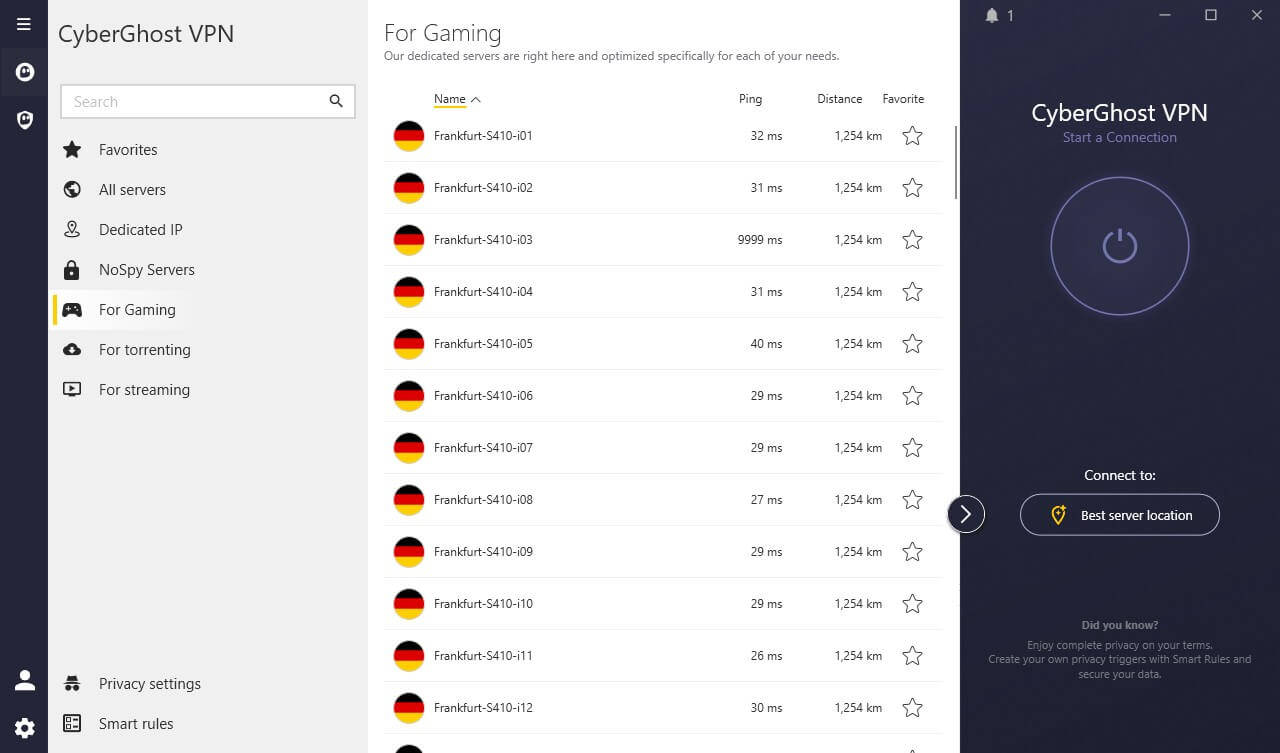Image resolution: width=1280 pixels, height=753 pixels.
Task: Open Smart rules
Action: click(x=136, y=724)
